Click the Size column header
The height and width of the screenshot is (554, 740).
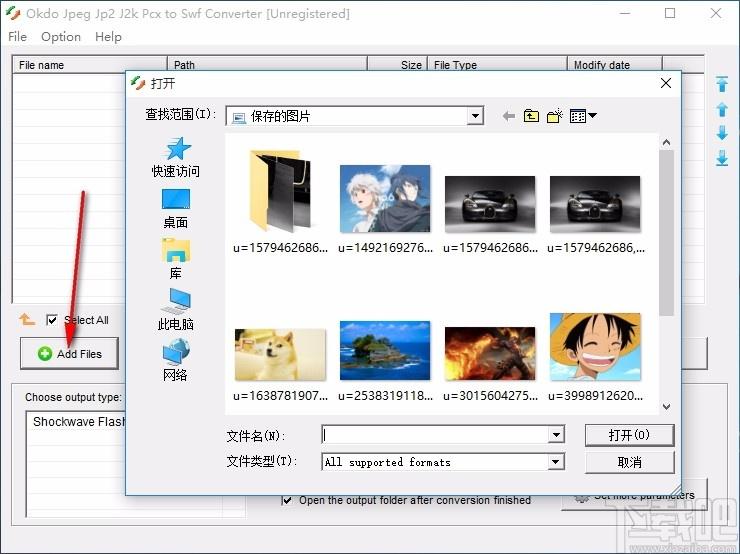[x=397, y=65]
